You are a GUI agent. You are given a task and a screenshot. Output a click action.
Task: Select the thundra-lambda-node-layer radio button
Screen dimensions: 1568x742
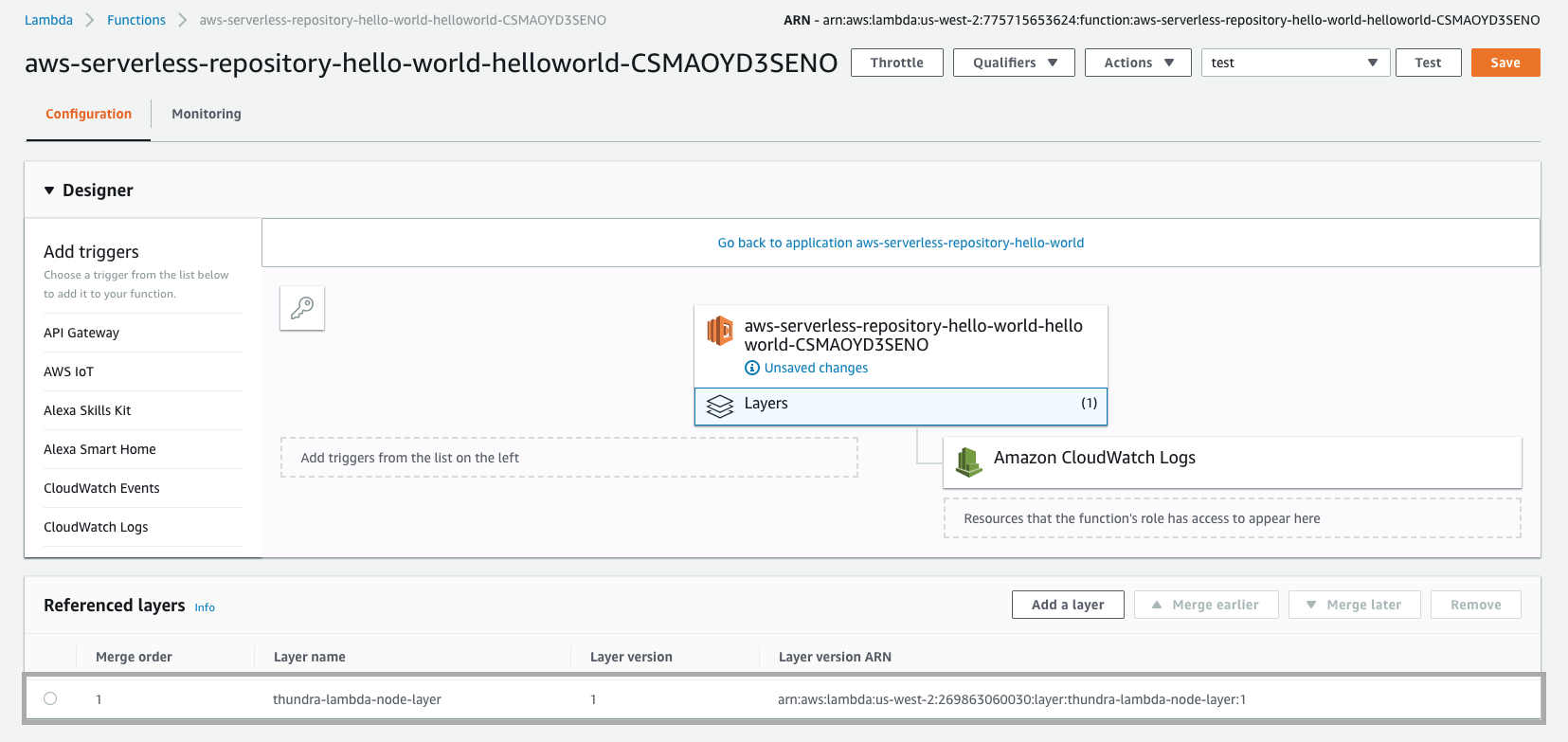[x=50, y=698]
